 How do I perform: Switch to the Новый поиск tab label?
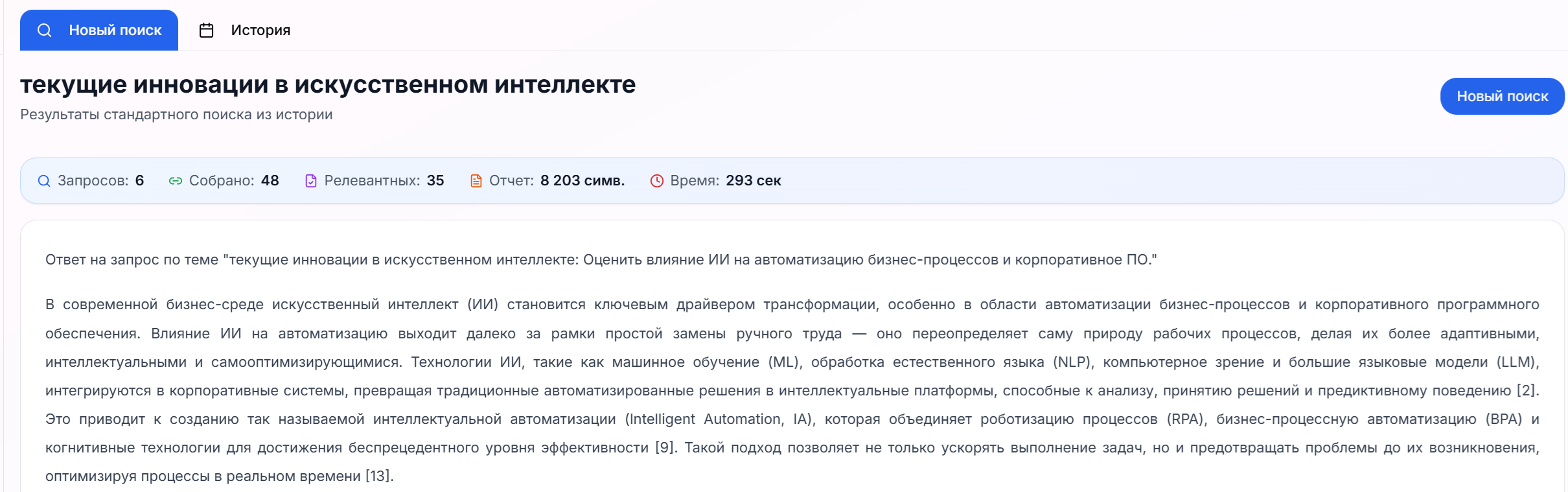pos(115,30)
